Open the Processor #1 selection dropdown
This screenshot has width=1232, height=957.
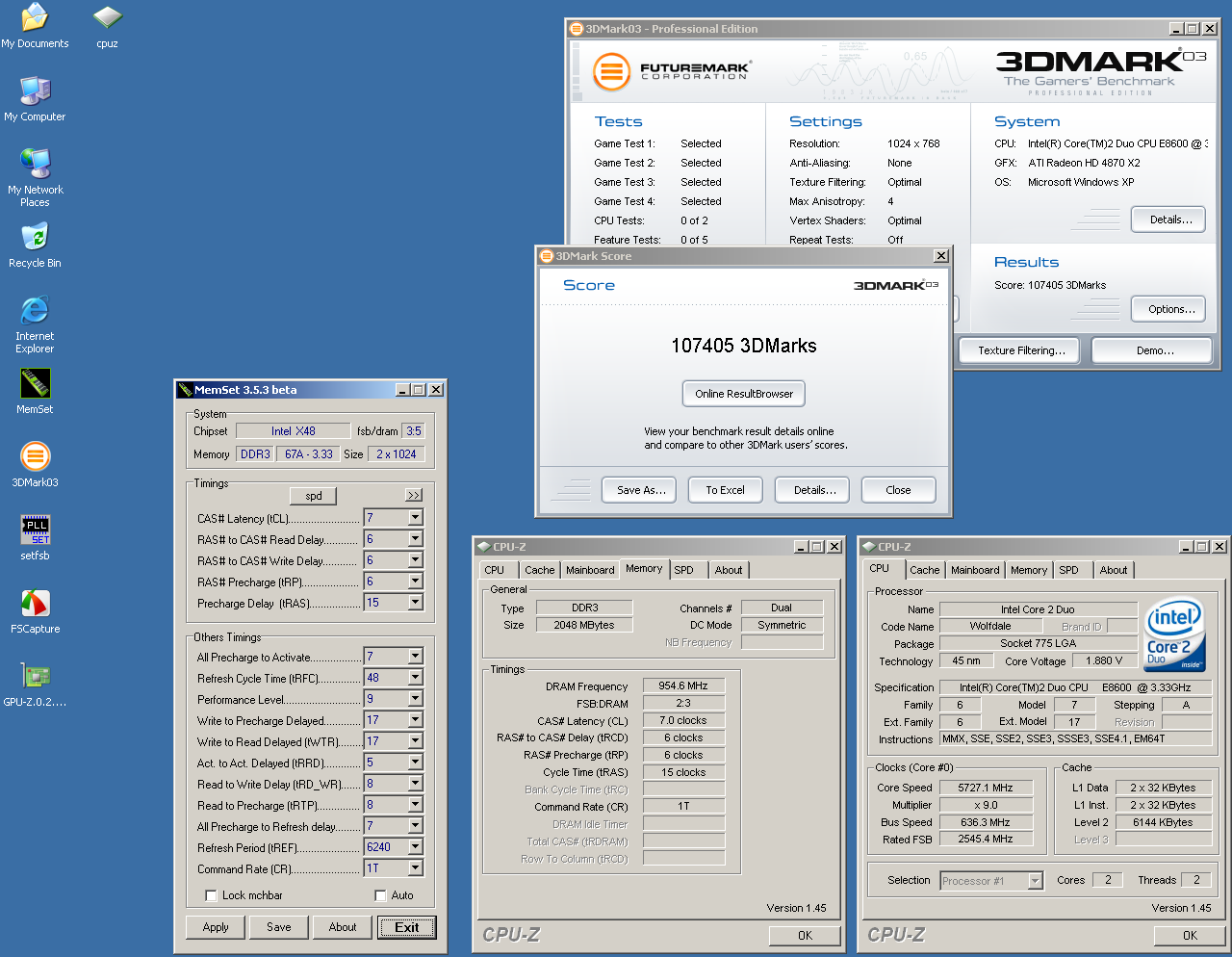point(1036,881)
